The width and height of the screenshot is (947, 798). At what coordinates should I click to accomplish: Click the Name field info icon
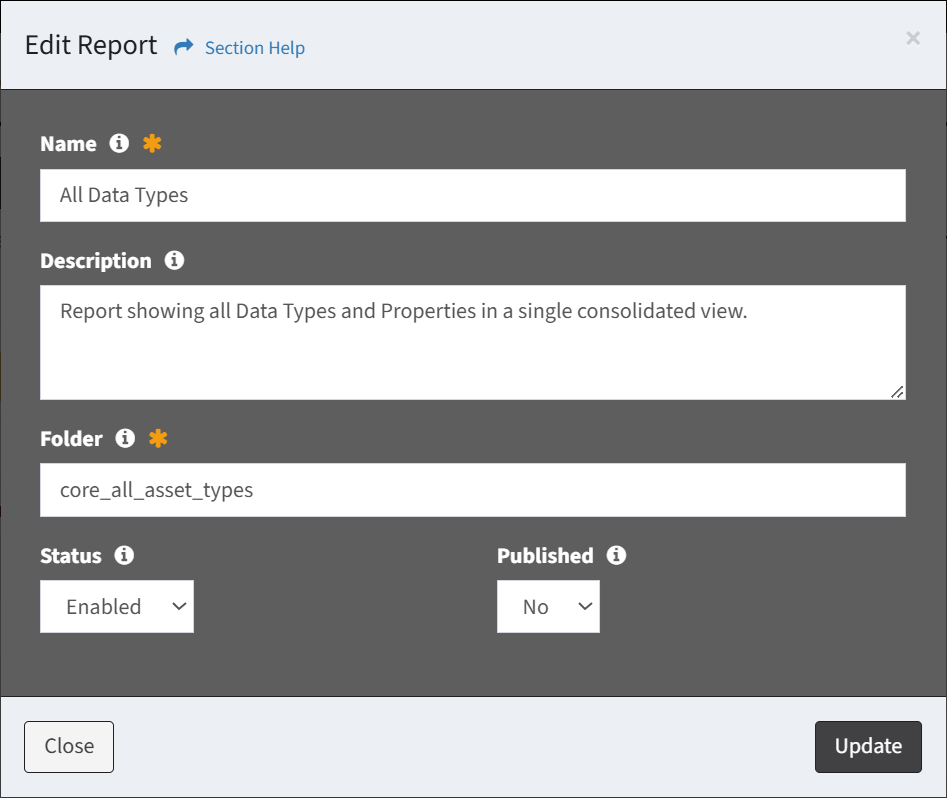pos(119,143)
